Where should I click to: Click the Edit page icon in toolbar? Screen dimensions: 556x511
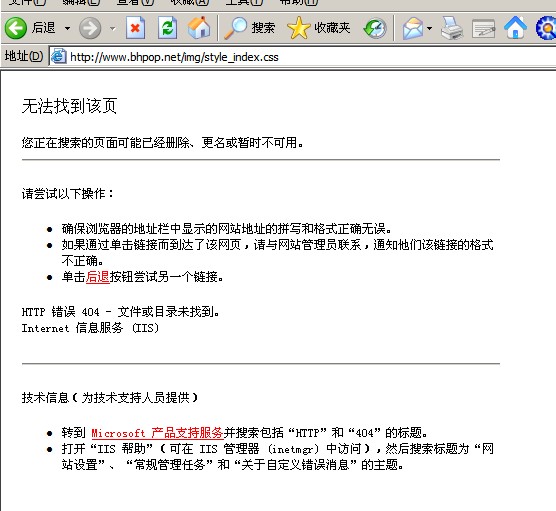[484, 28]
